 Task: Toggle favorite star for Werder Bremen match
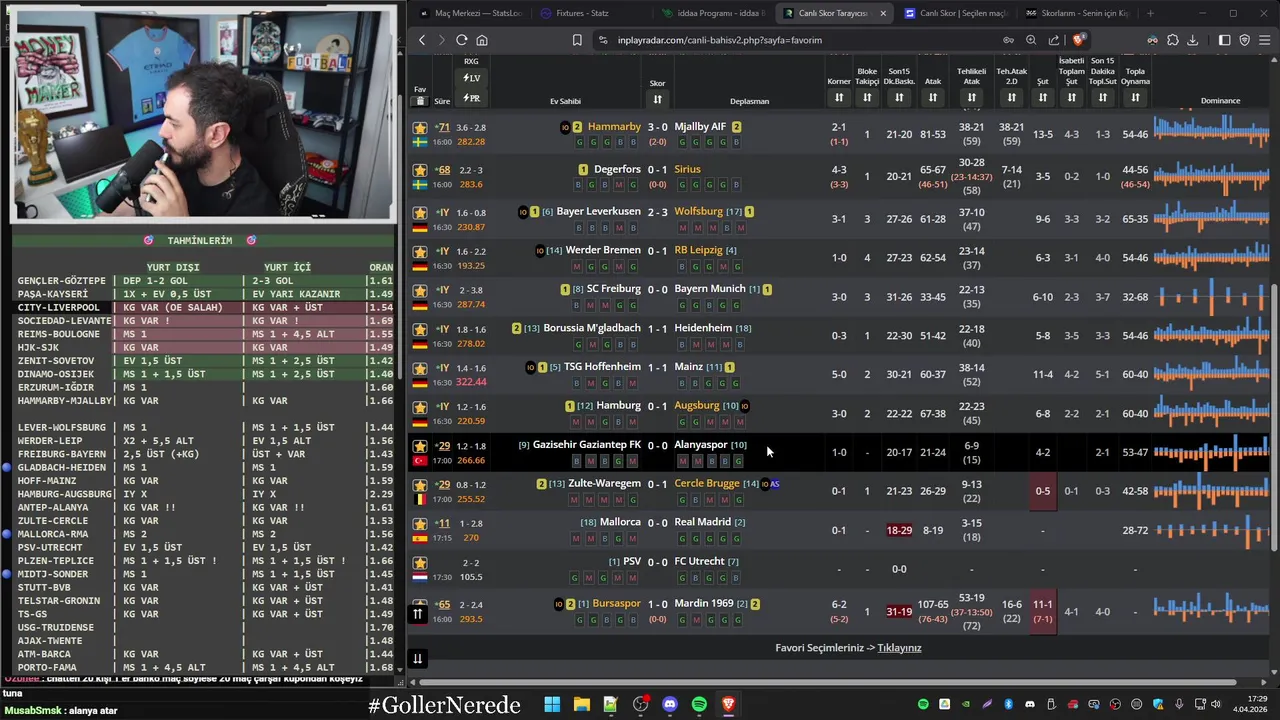coord(420,251)
